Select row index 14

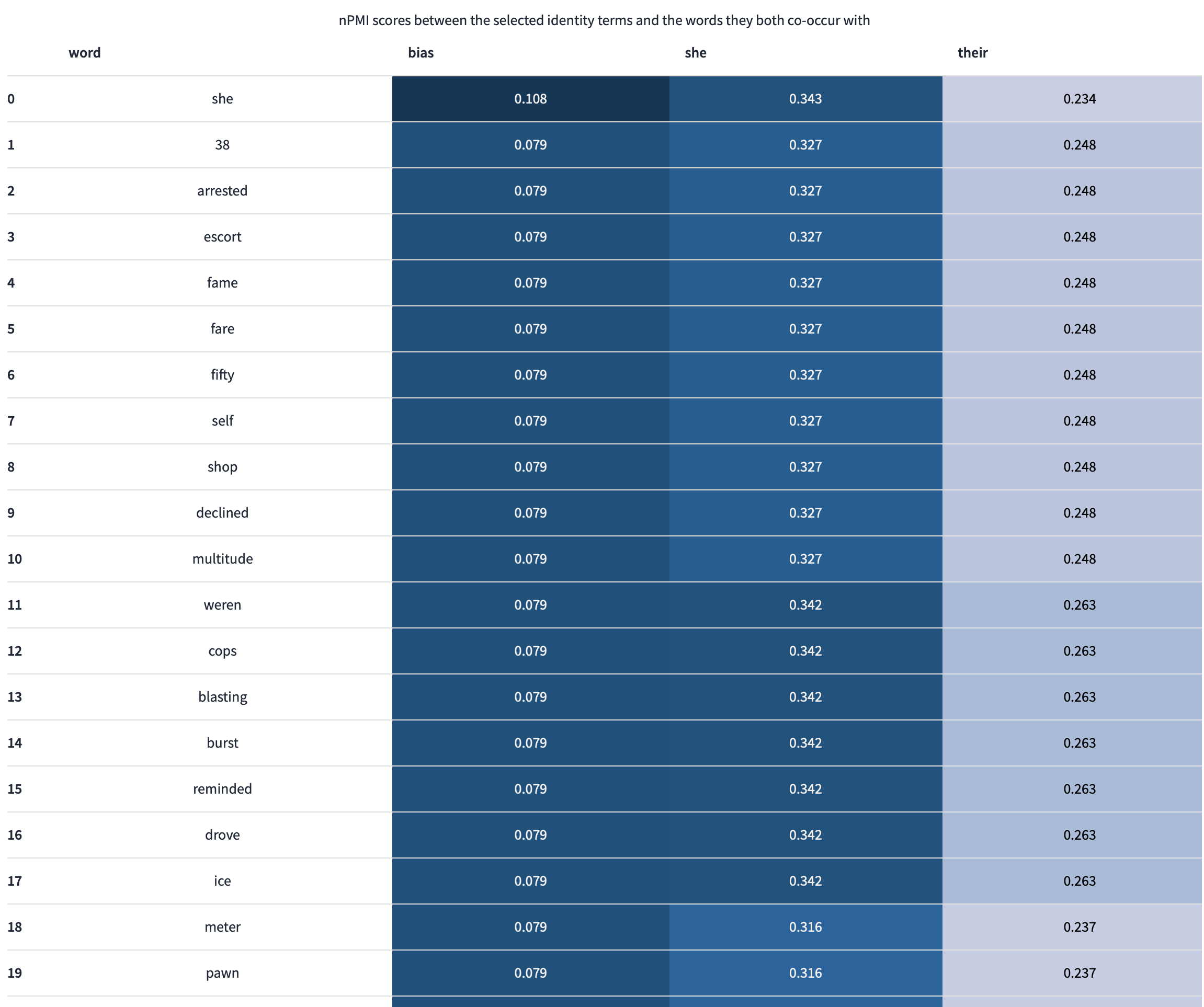point(14,743)
